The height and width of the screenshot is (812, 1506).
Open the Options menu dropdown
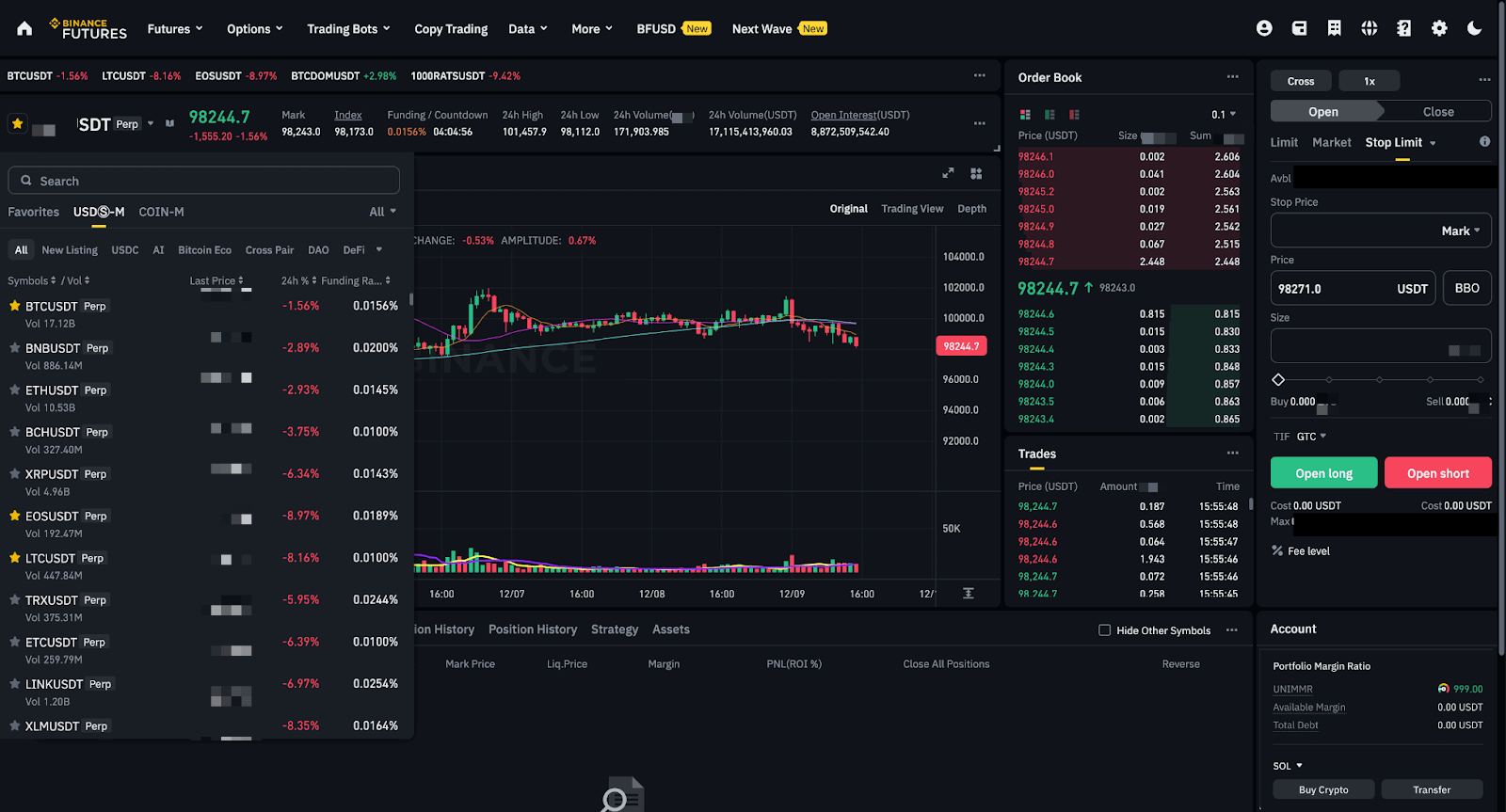pyautogui.click(x=255, y=29)
